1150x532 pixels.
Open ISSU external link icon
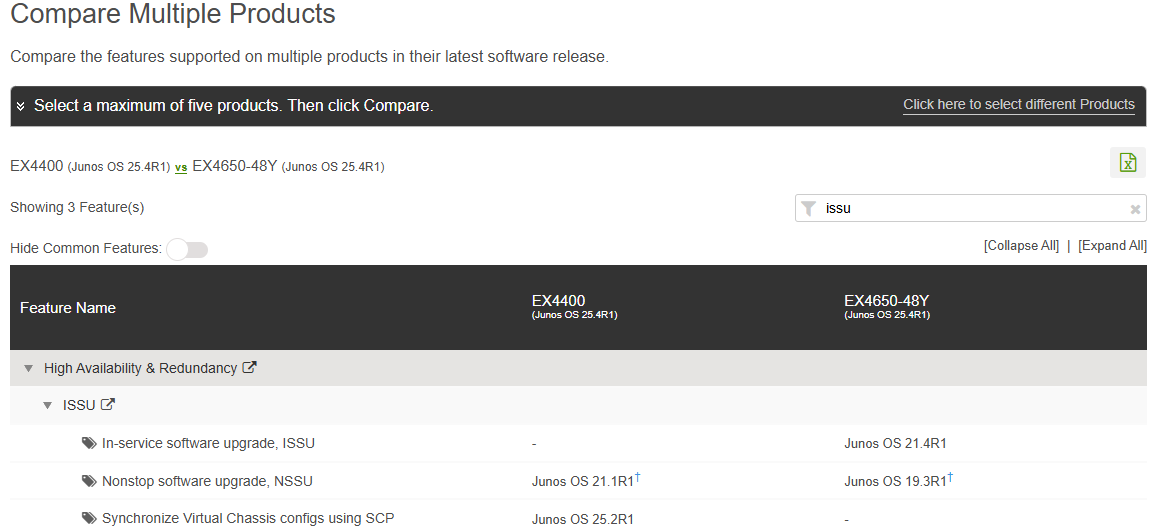tap(108, 405)
